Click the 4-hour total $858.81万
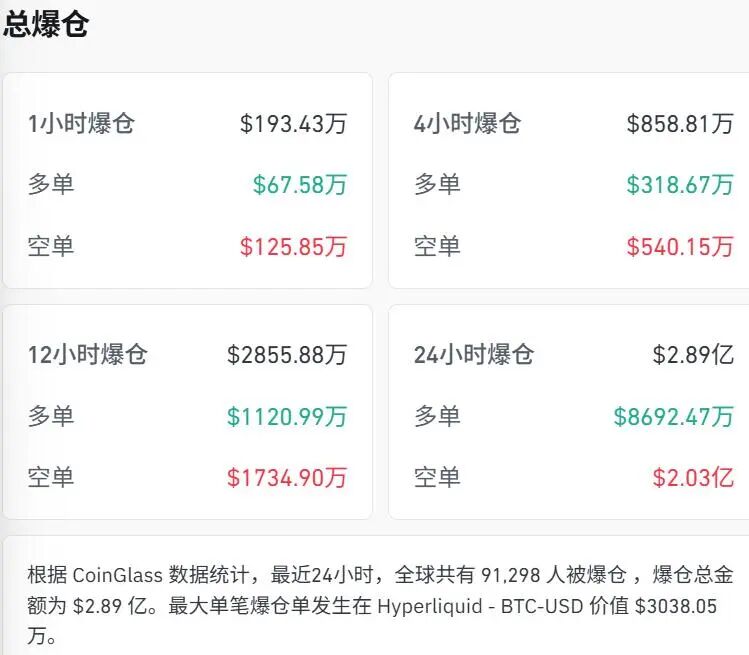The height and width of the screenshot is (655, 749). 679,124
